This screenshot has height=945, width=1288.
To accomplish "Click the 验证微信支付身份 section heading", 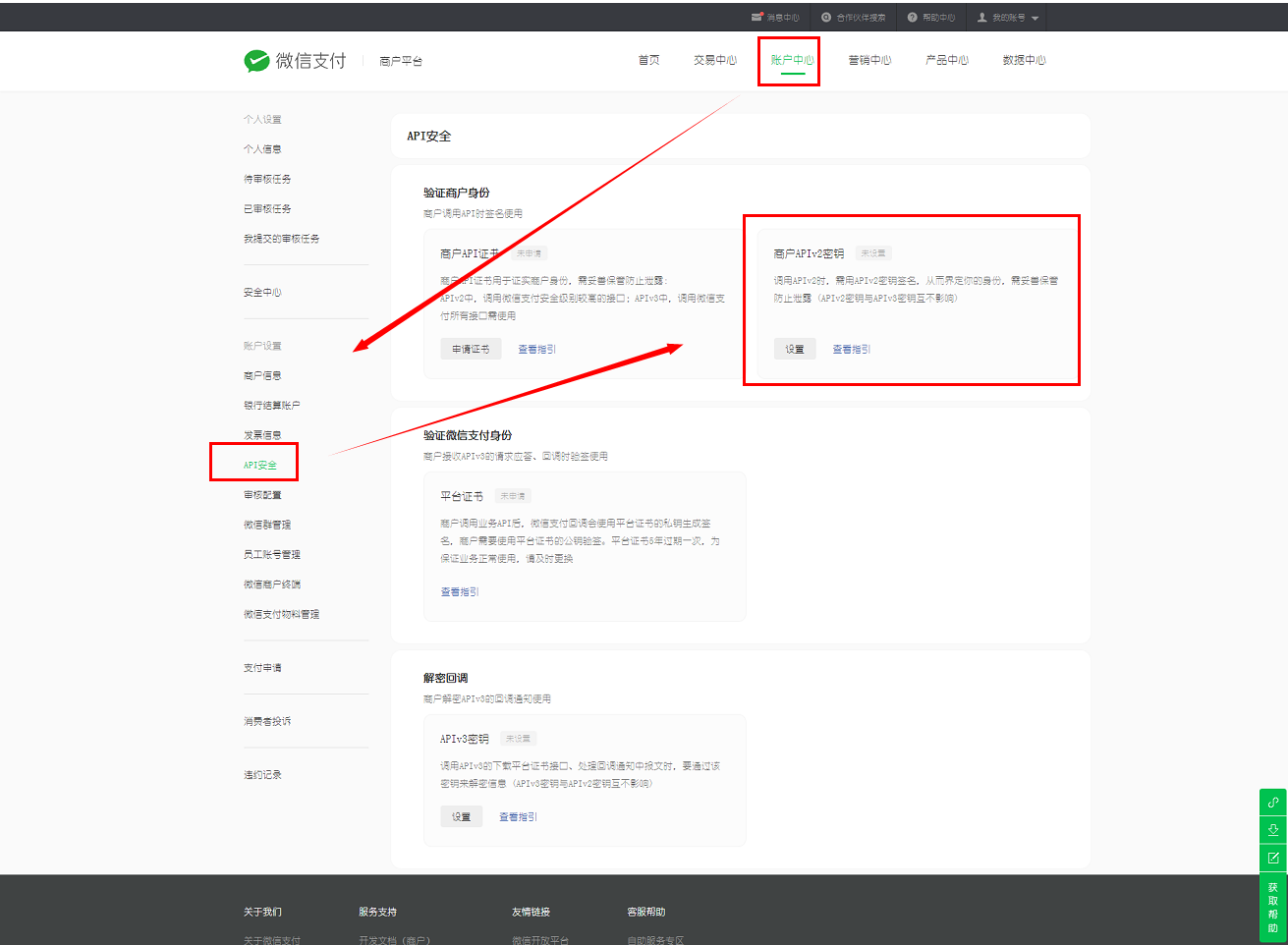I will point(468,435).
